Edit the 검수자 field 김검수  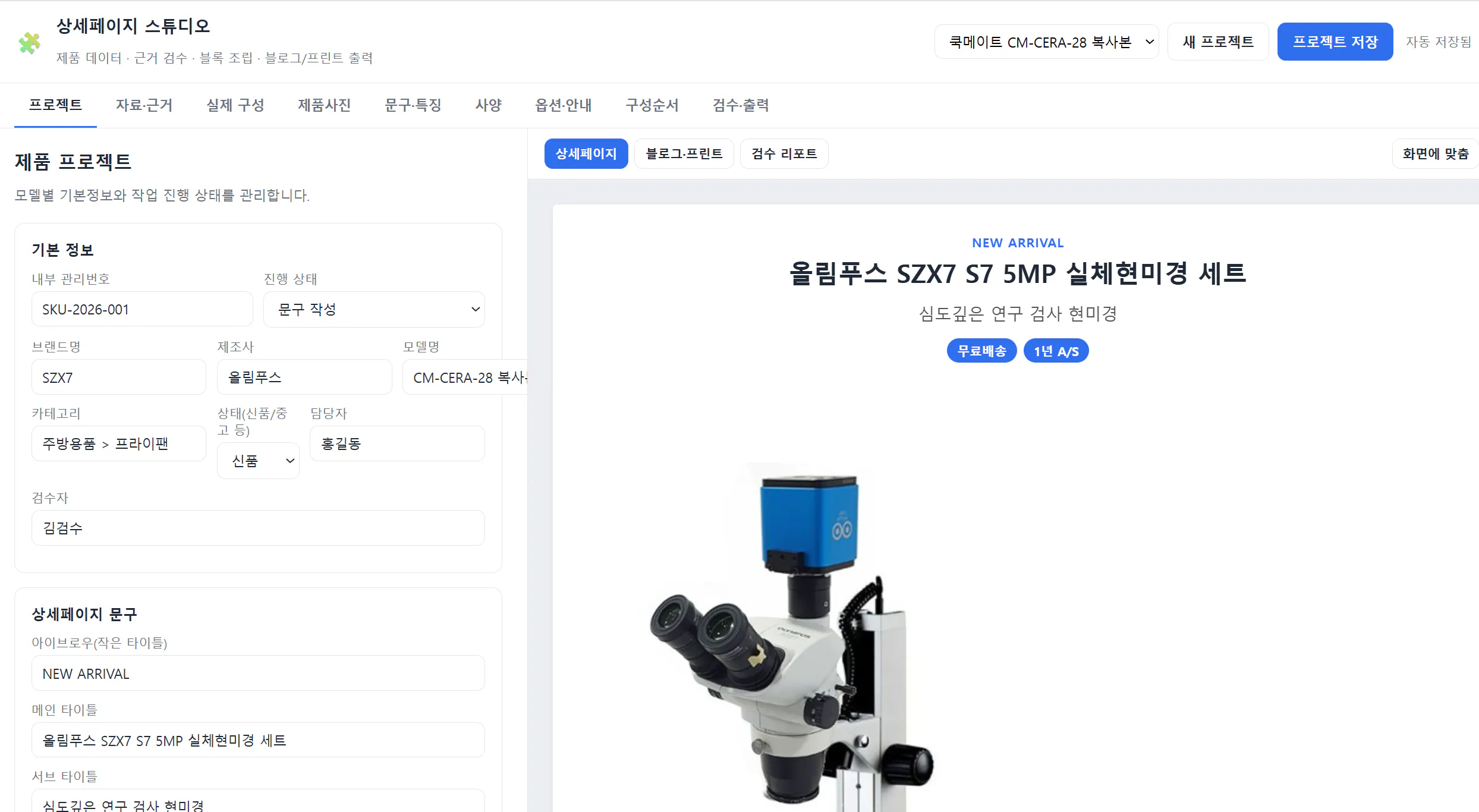(258, 528)
